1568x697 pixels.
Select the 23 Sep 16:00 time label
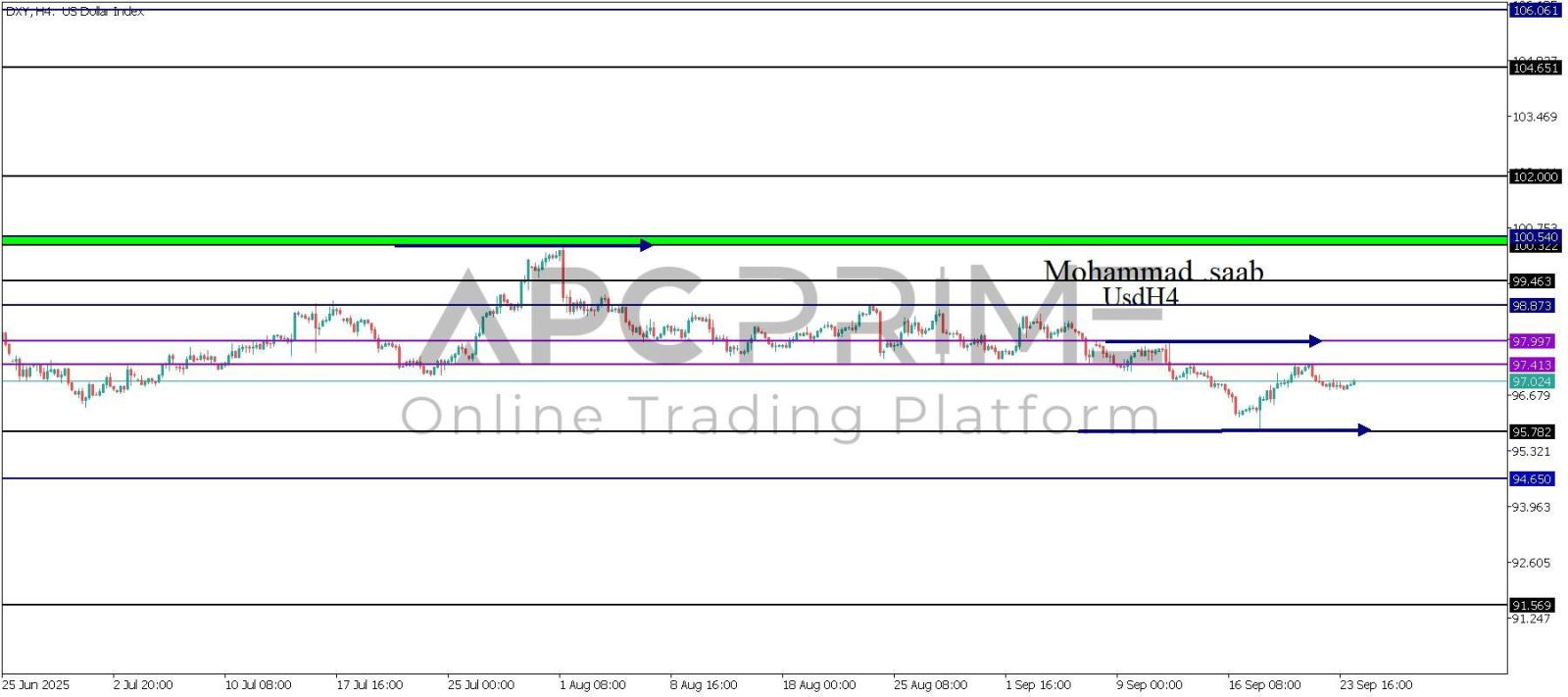coord(1376,684)
